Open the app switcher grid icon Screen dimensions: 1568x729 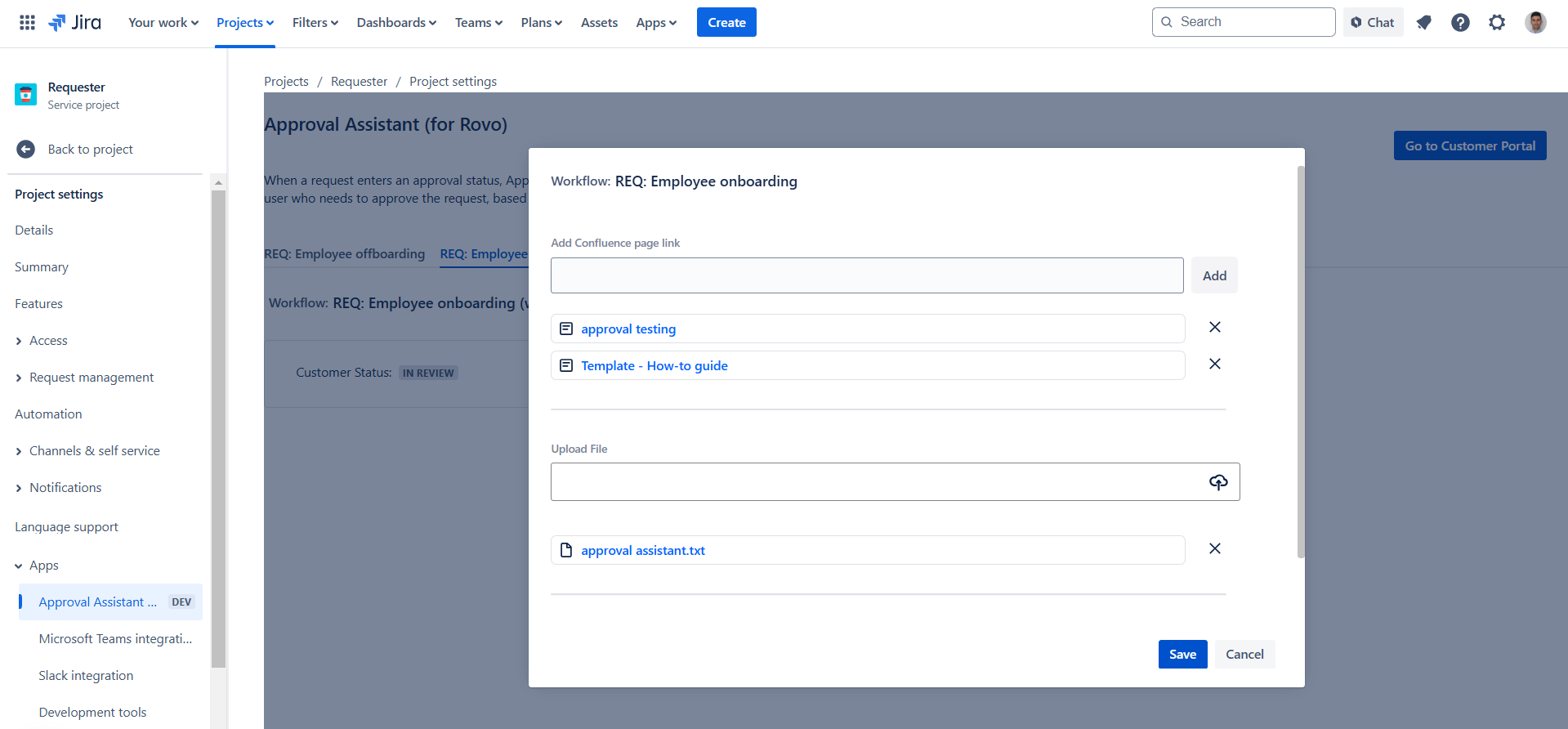pyautogui.click(x=27, y=22)
